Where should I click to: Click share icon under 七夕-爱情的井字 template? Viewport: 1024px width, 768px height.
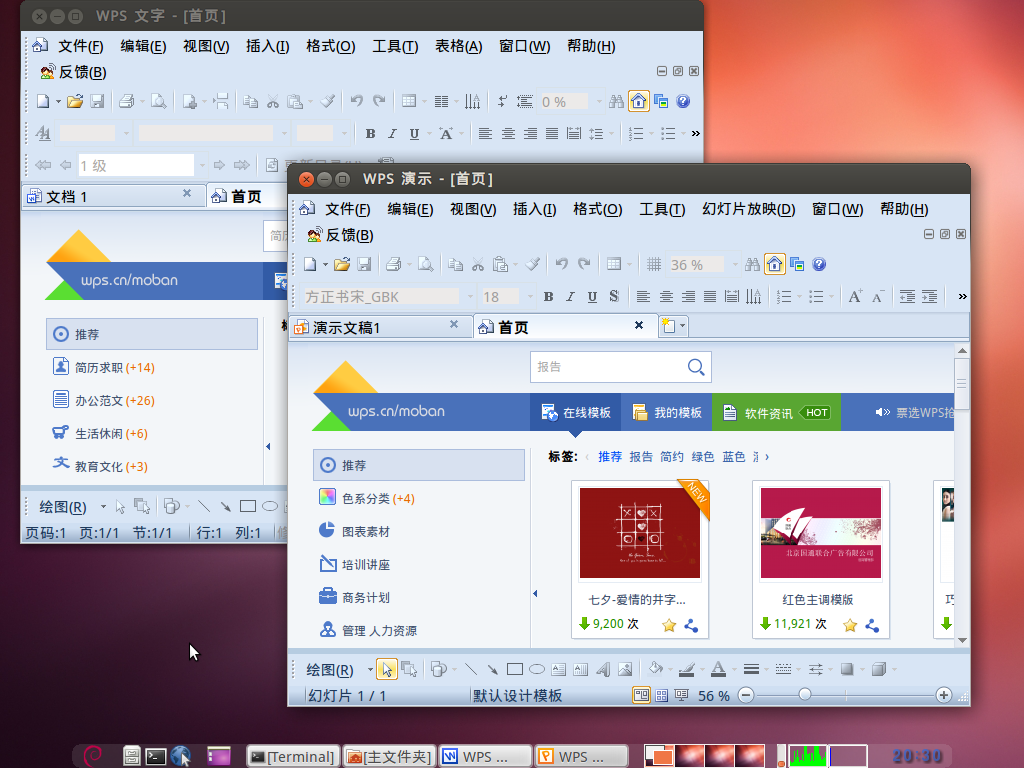pyautogui.click(x=691, y=625)
